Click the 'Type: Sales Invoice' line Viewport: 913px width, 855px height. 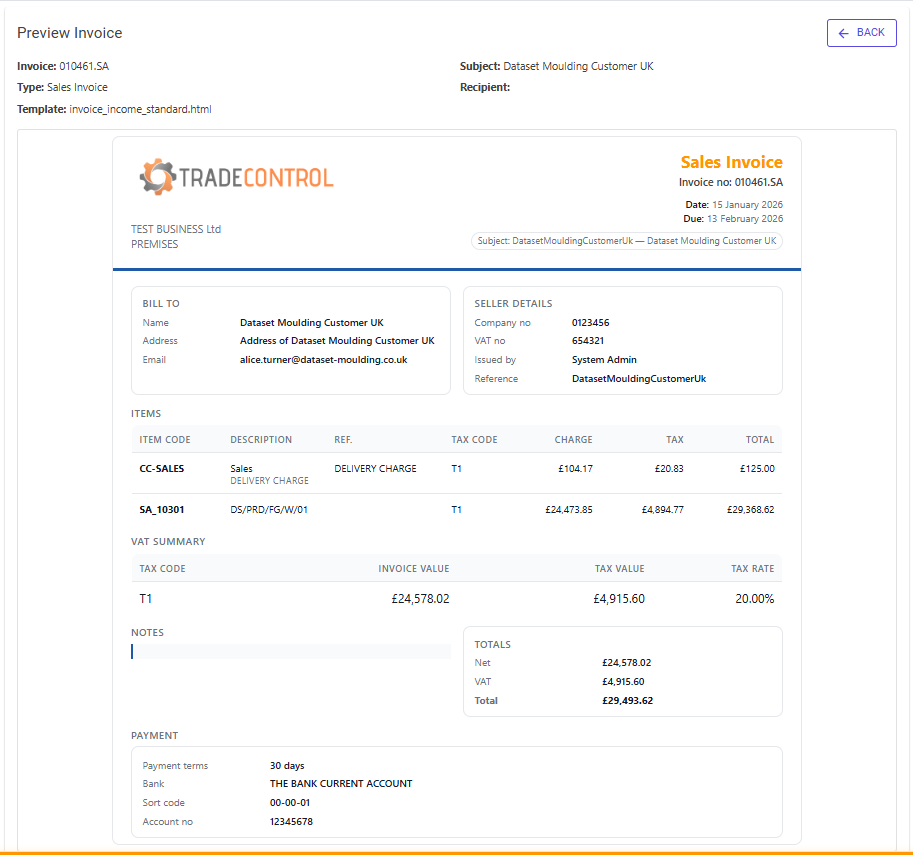coord(62,87)
